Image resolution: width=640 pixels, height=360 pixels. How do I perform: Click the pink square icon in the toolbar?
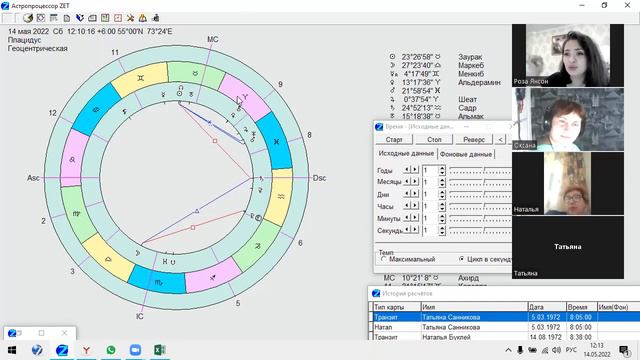tap(118, 18)
